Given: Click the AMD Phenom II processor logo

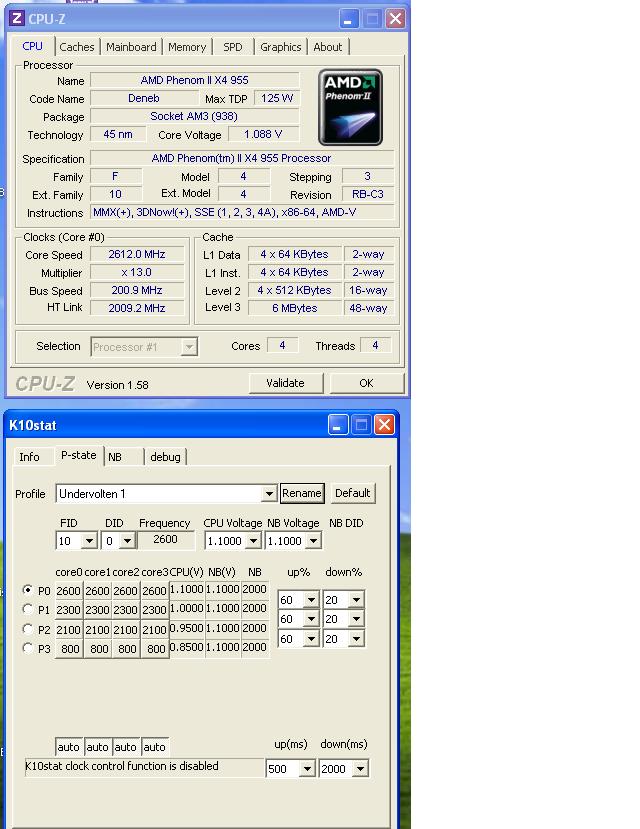Looking at the screenshot, I should (x=350, y=107).
